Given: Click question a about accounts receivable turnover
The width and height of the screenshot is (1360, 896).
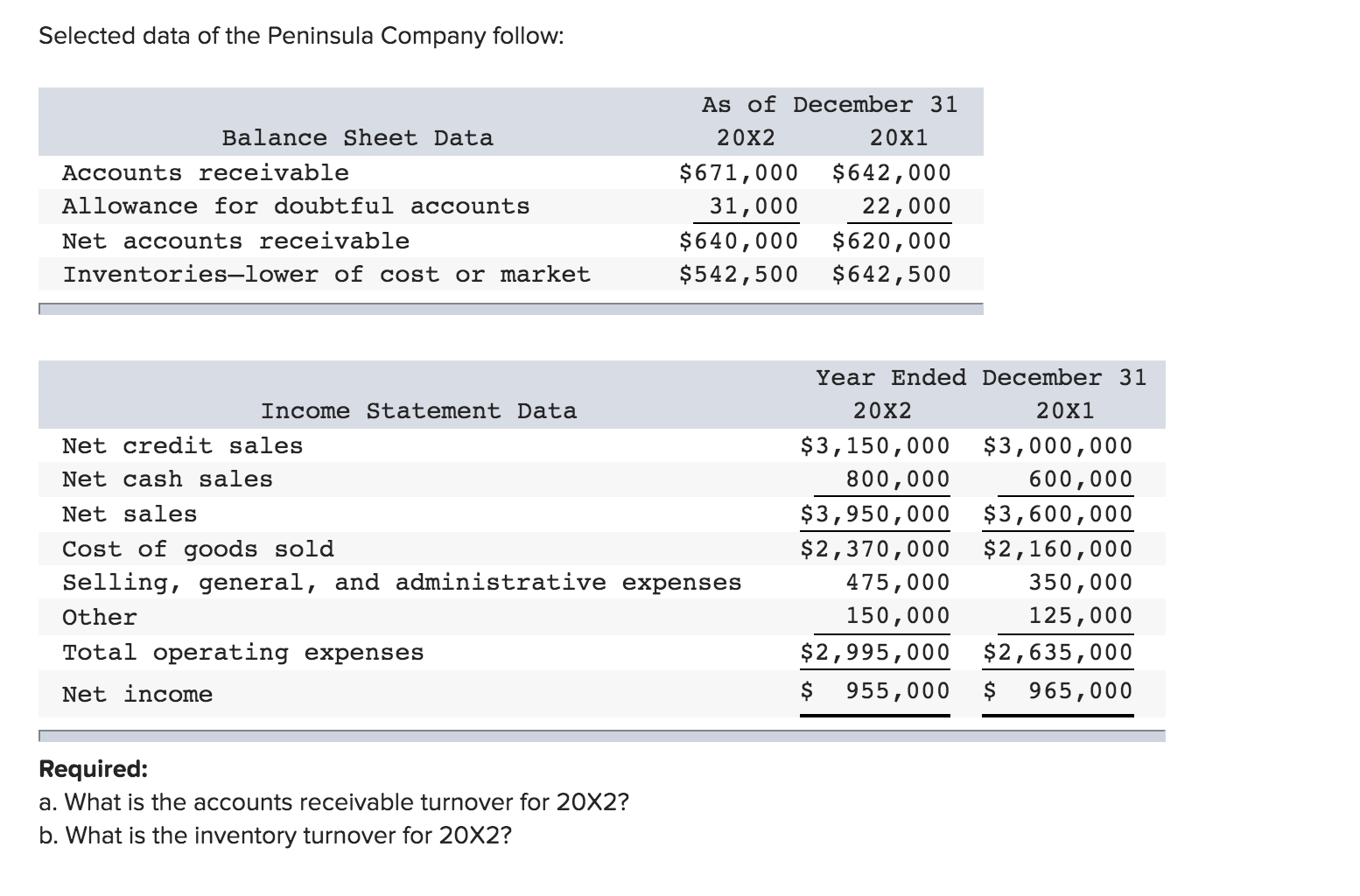Looking at the screenshot, I should [334, 802].
